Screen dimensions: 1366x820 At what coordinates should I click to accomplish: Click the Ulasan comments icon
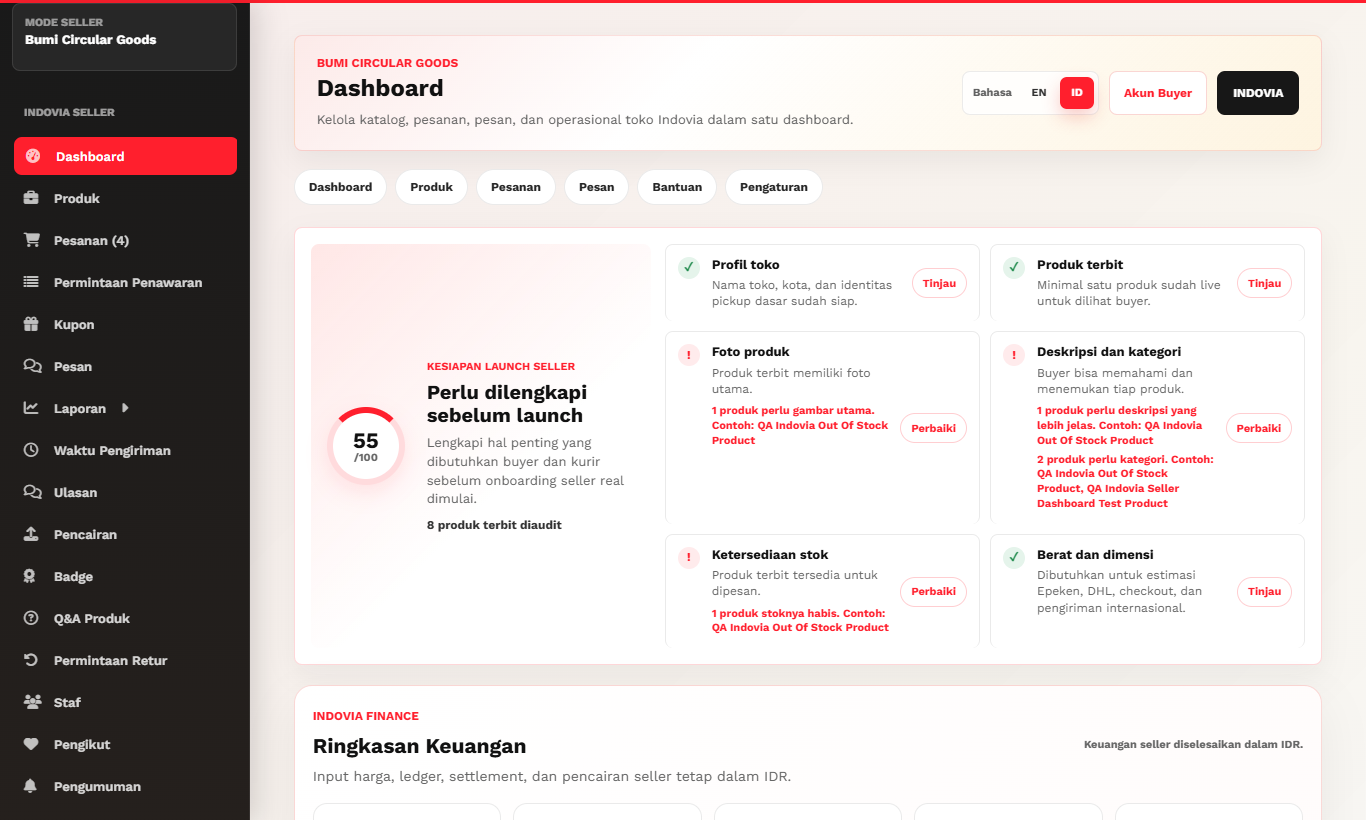pyautogui.click(x=32, y=492)
